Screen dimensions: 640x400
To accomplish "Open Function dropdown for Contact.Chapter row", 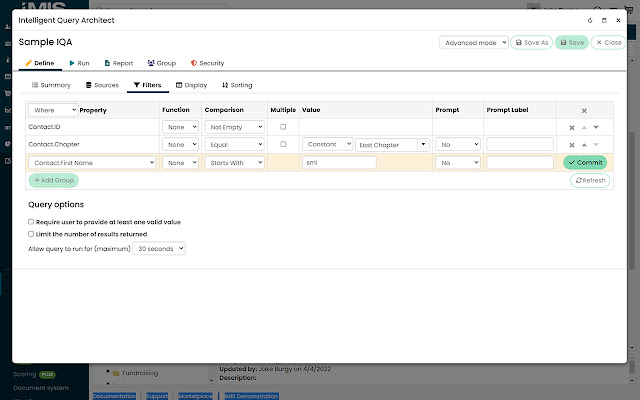I will tap(180, 144).
